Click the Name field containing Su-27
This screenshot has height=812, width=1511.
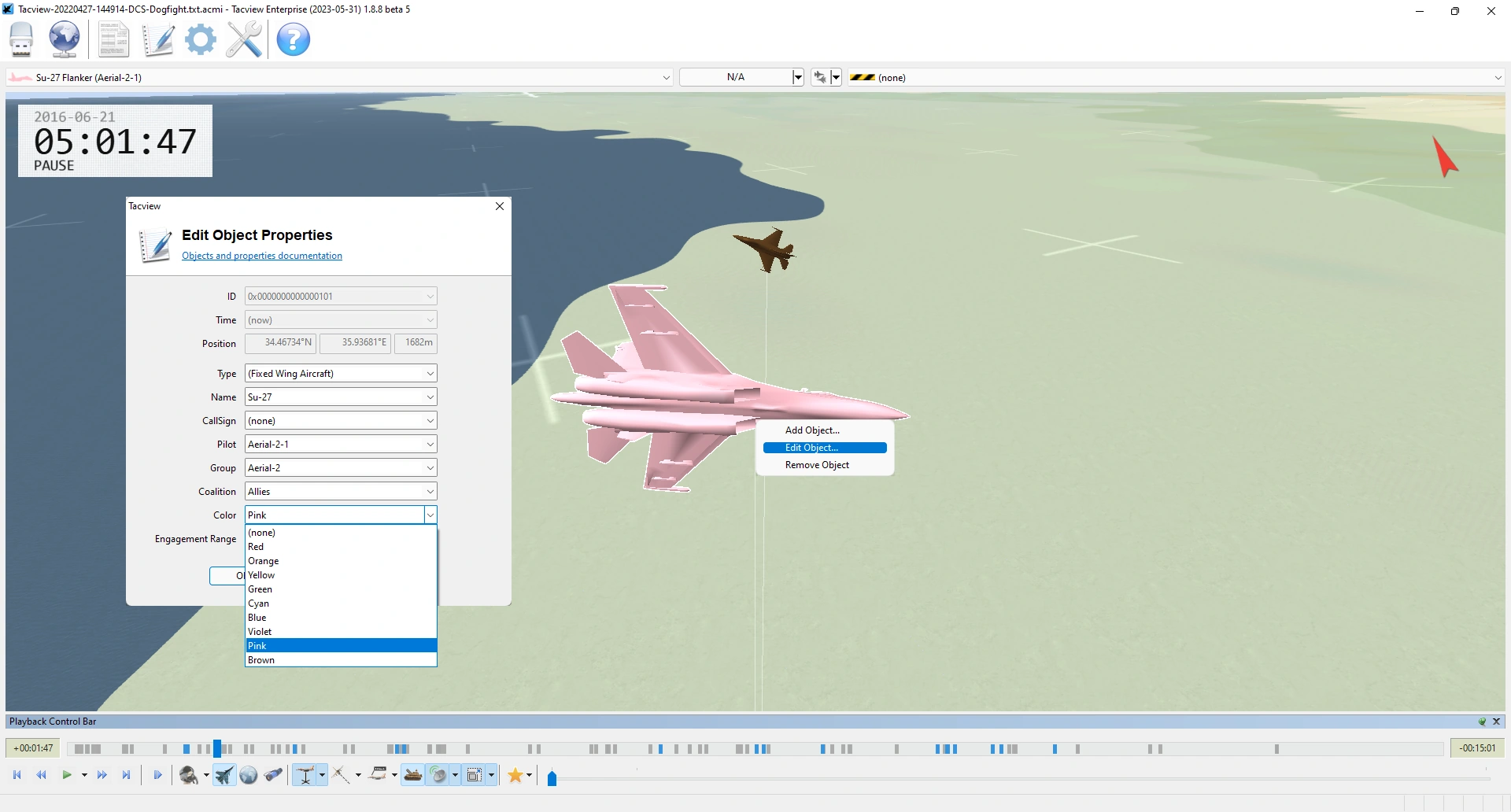[x=341, y=397]
